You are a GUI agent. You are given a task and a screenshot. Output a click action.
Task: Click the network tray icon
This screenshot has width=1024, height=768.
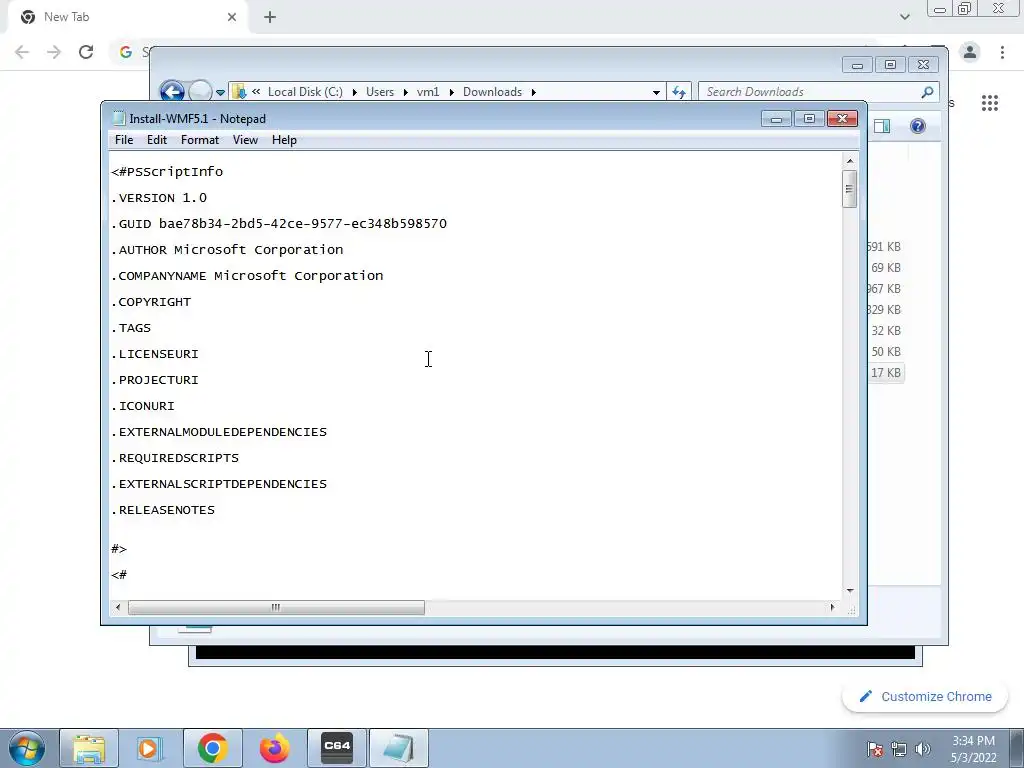[899, 749]
